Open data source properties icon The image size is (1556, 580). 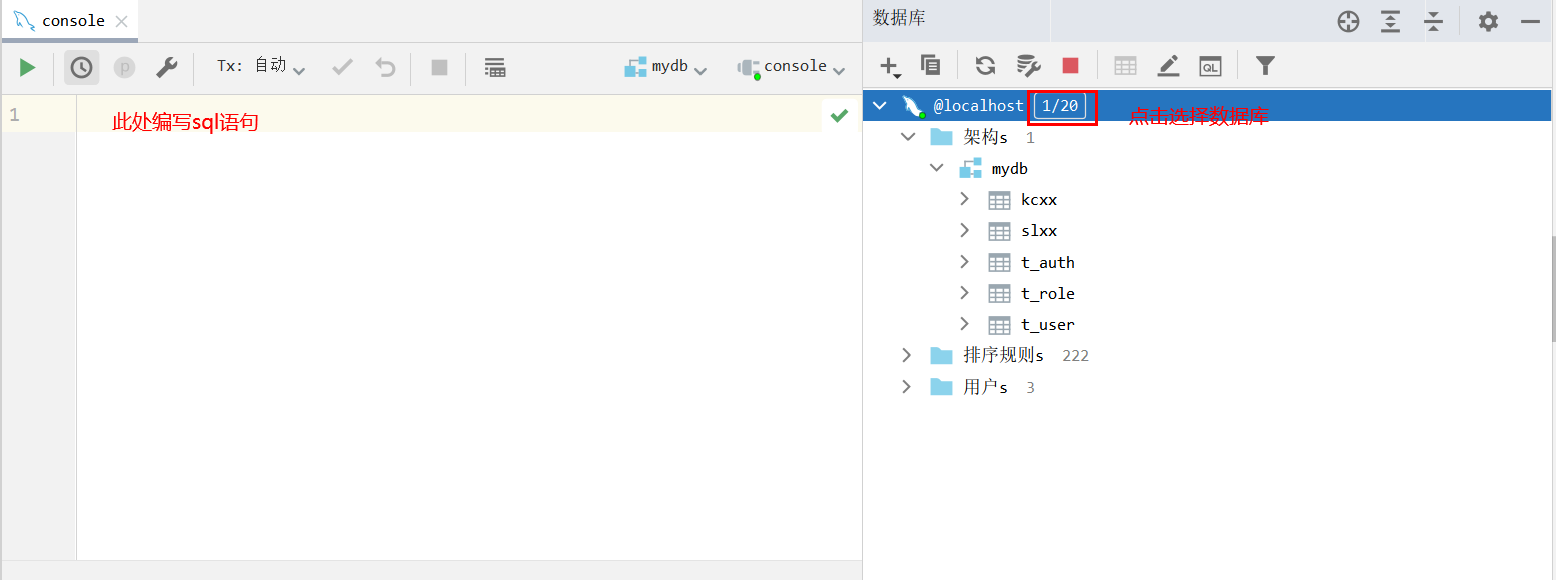[1028, 65]
